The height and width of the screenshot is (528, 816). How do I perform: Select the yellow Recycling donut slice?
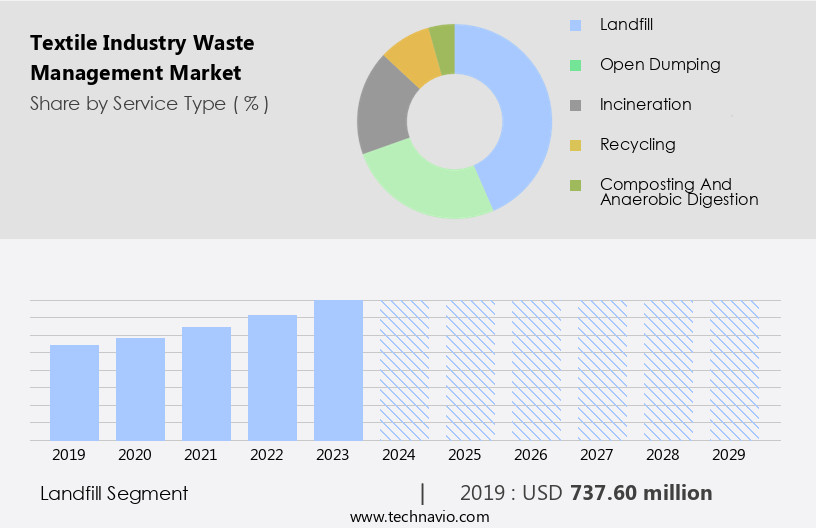[x=412, y=57]
